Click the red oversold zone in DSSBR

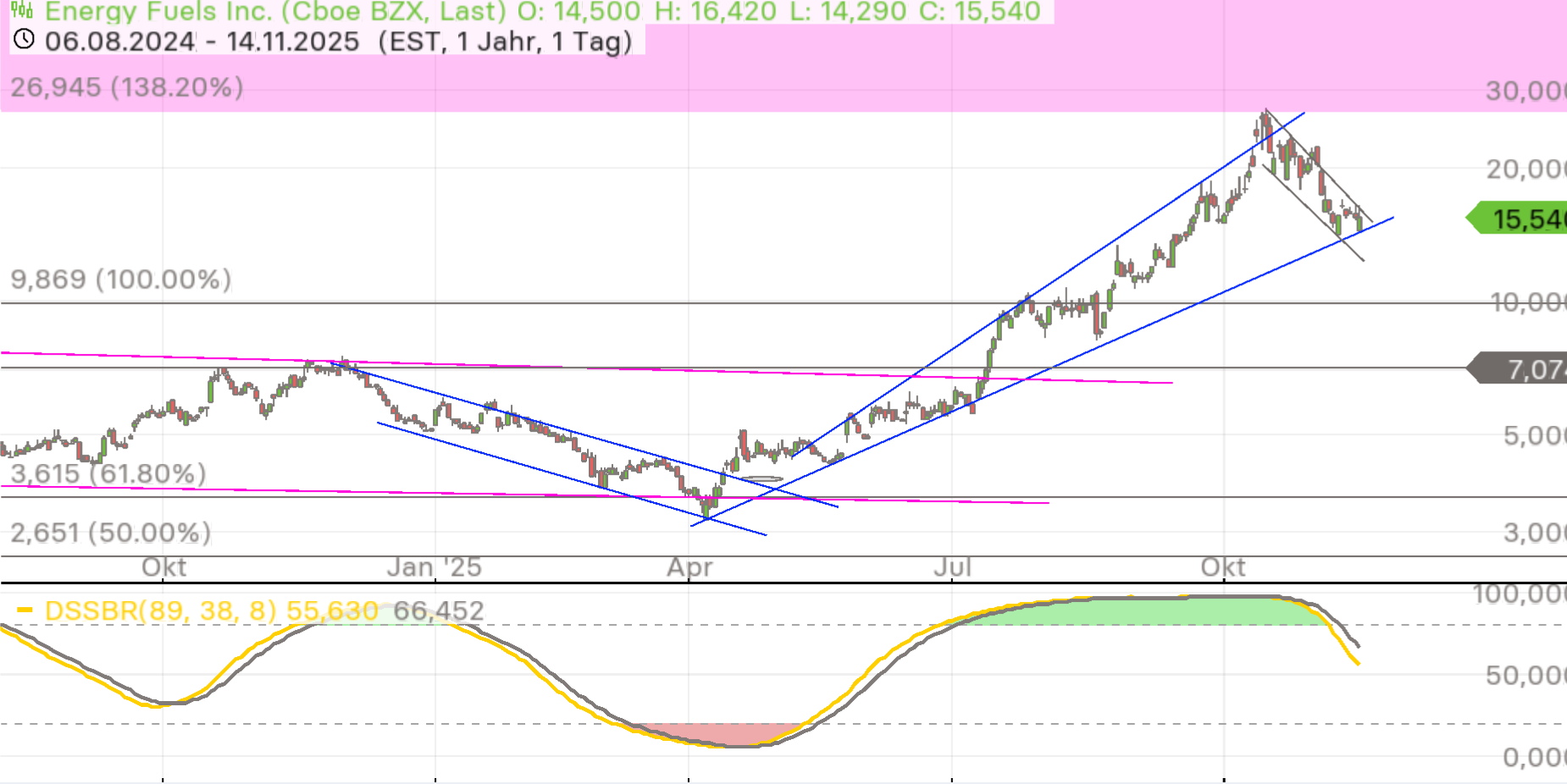click(720, 733)
